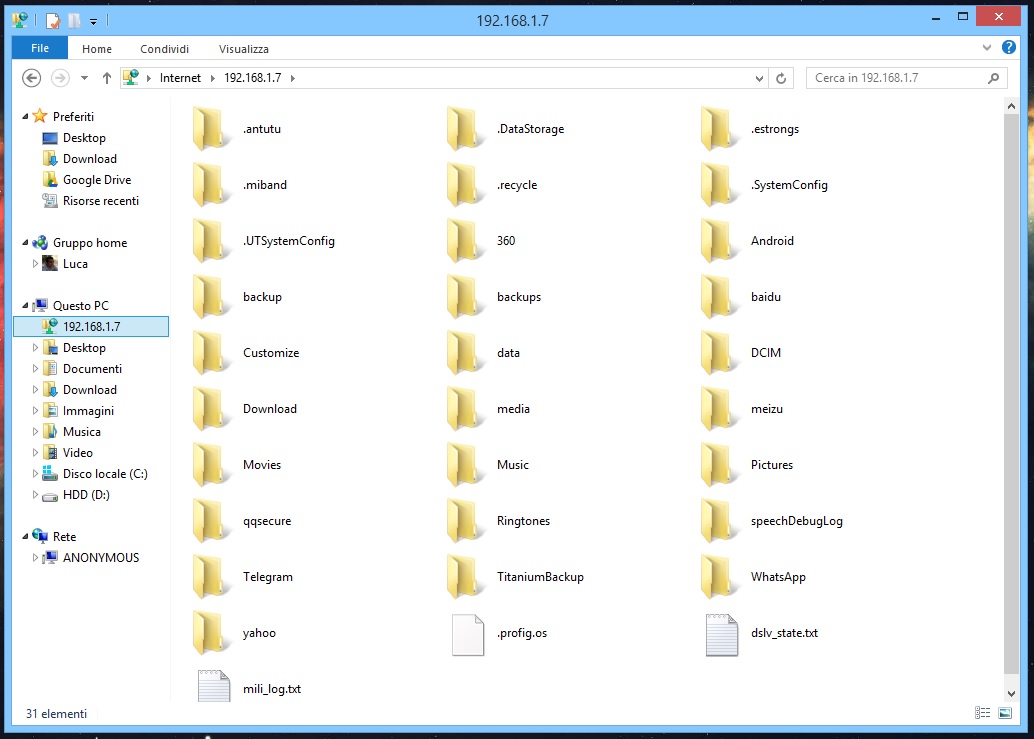The image size is (1034, 739).
Task: Expand the ANONYMOUS network node
Action: click(35, 558)
